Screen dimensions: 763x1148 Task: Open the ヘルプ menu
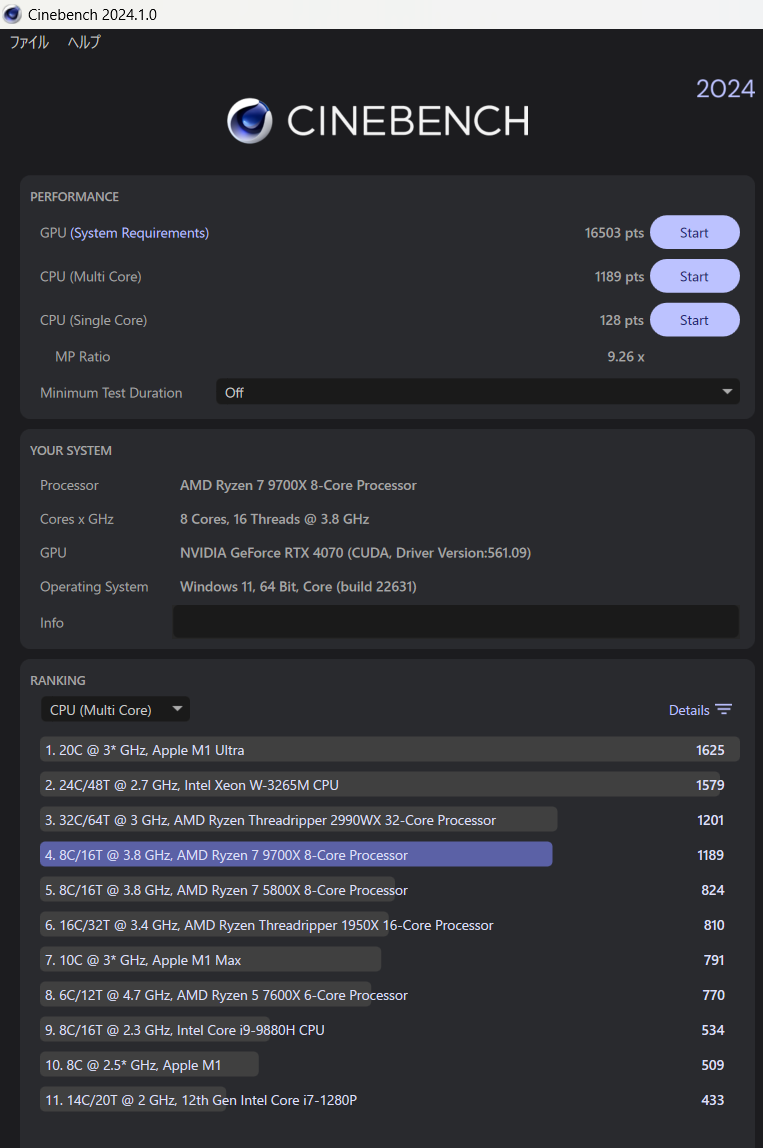[84, 42]
